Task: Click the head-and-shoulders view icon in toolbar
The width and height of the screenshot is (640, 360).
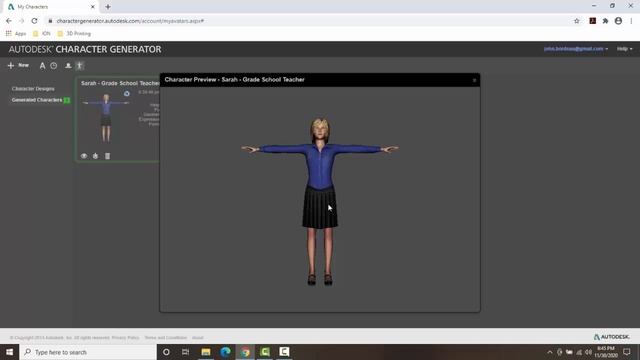Action: 68,66
